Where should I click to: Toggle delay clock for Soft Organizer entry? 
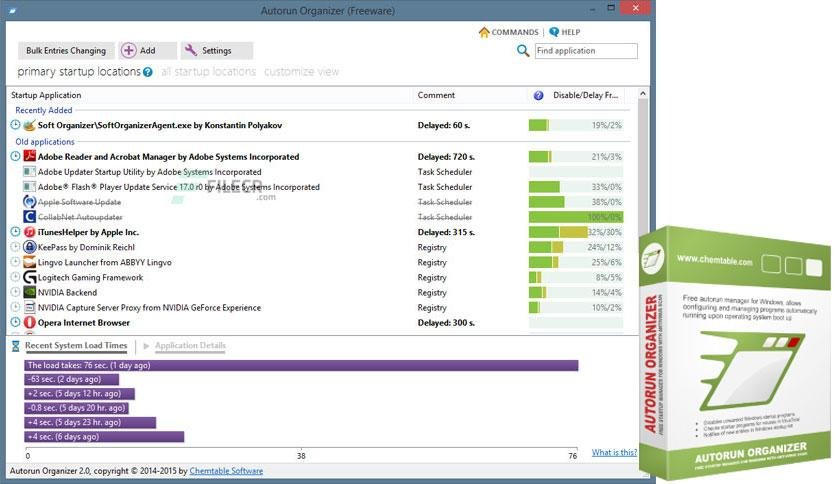(x=15, y=125)
